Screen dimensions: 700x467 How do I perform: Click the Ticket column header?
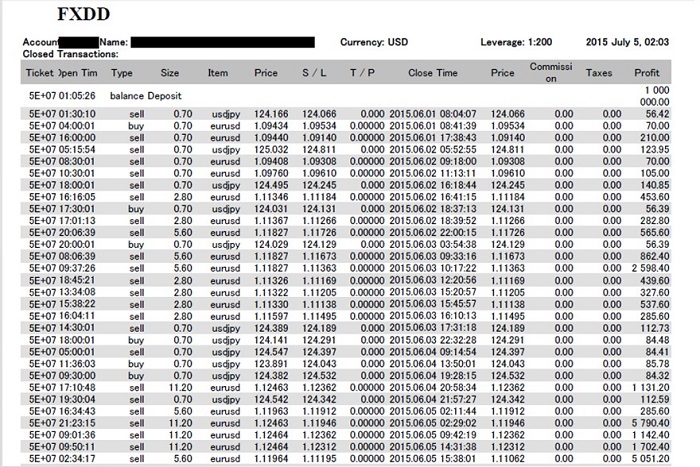[x=40, y=73]
